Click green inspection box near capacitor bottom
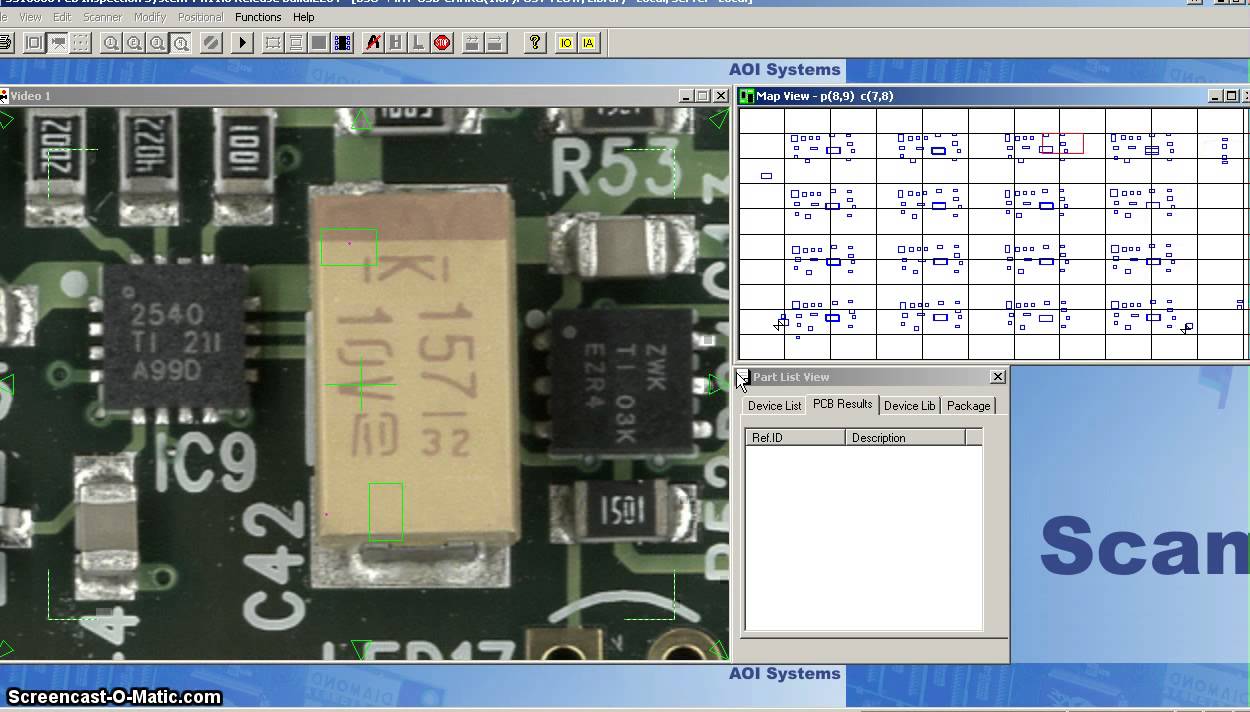1250x712 pixels. pos(386,512)
